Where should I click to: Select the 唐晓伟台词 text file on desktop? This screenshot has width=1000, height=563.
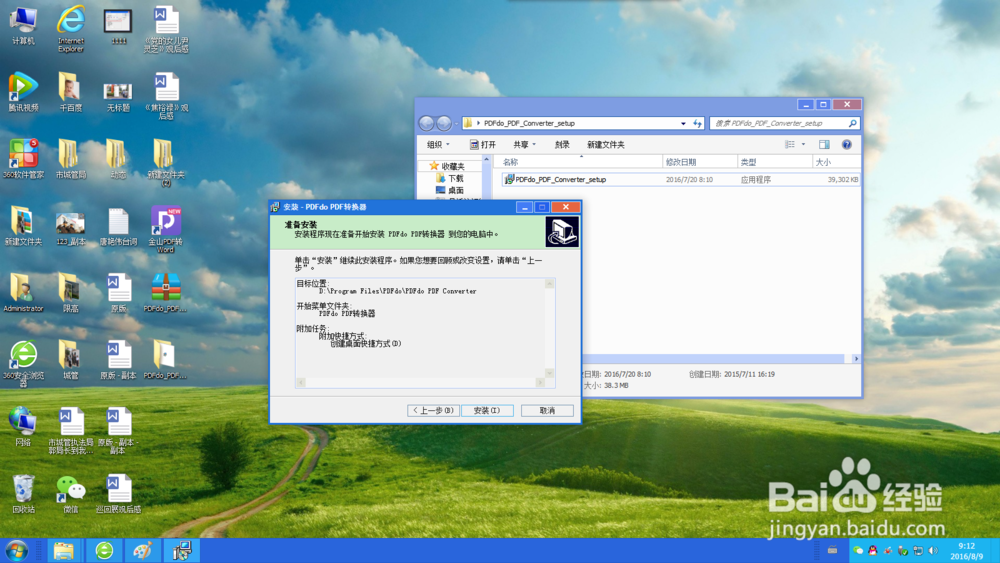tap(118, 226)
